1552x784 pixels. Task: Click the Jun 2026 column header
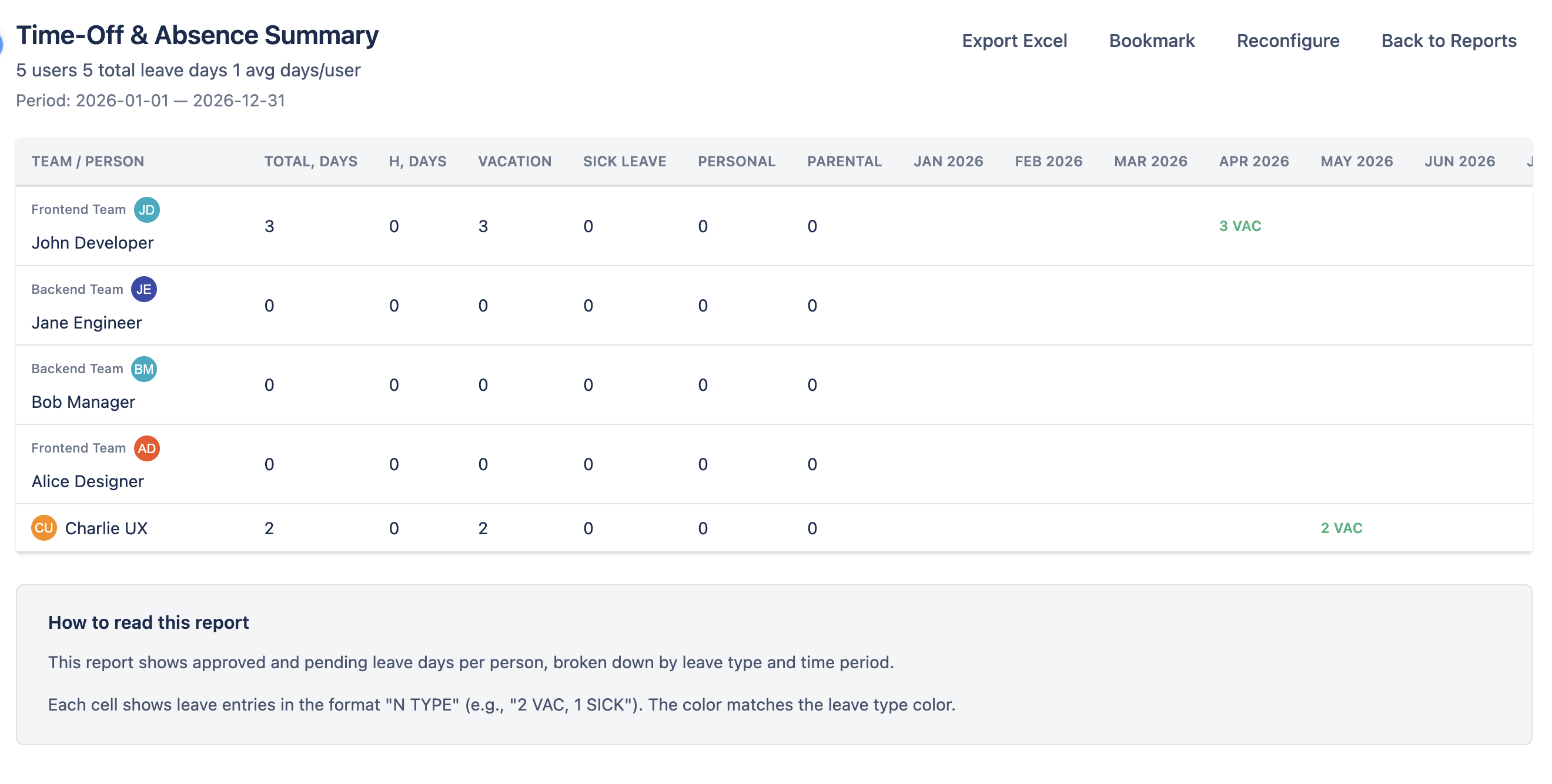pos(1459,162)
